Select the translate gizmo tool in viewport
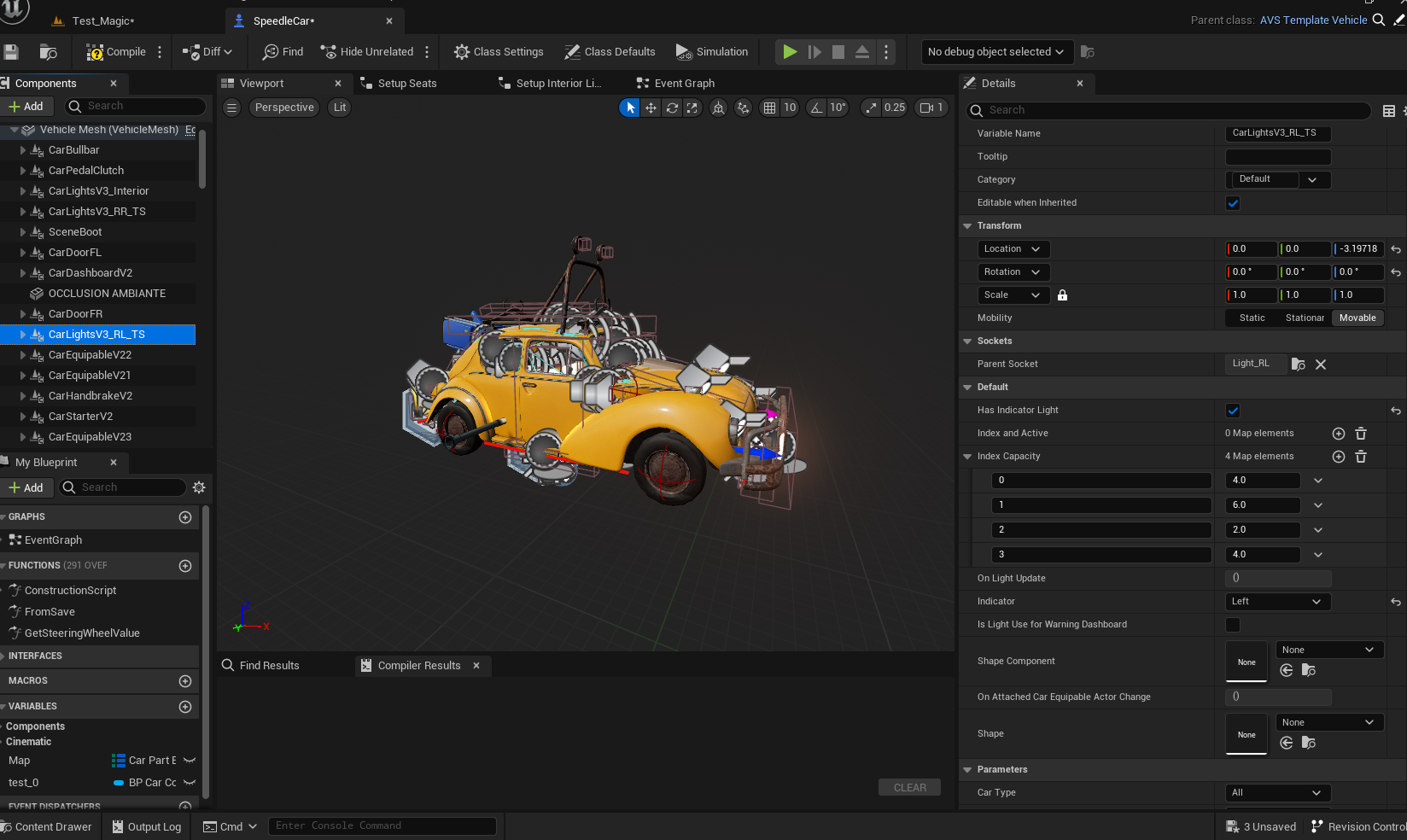1407x840 pixels. 651,108
